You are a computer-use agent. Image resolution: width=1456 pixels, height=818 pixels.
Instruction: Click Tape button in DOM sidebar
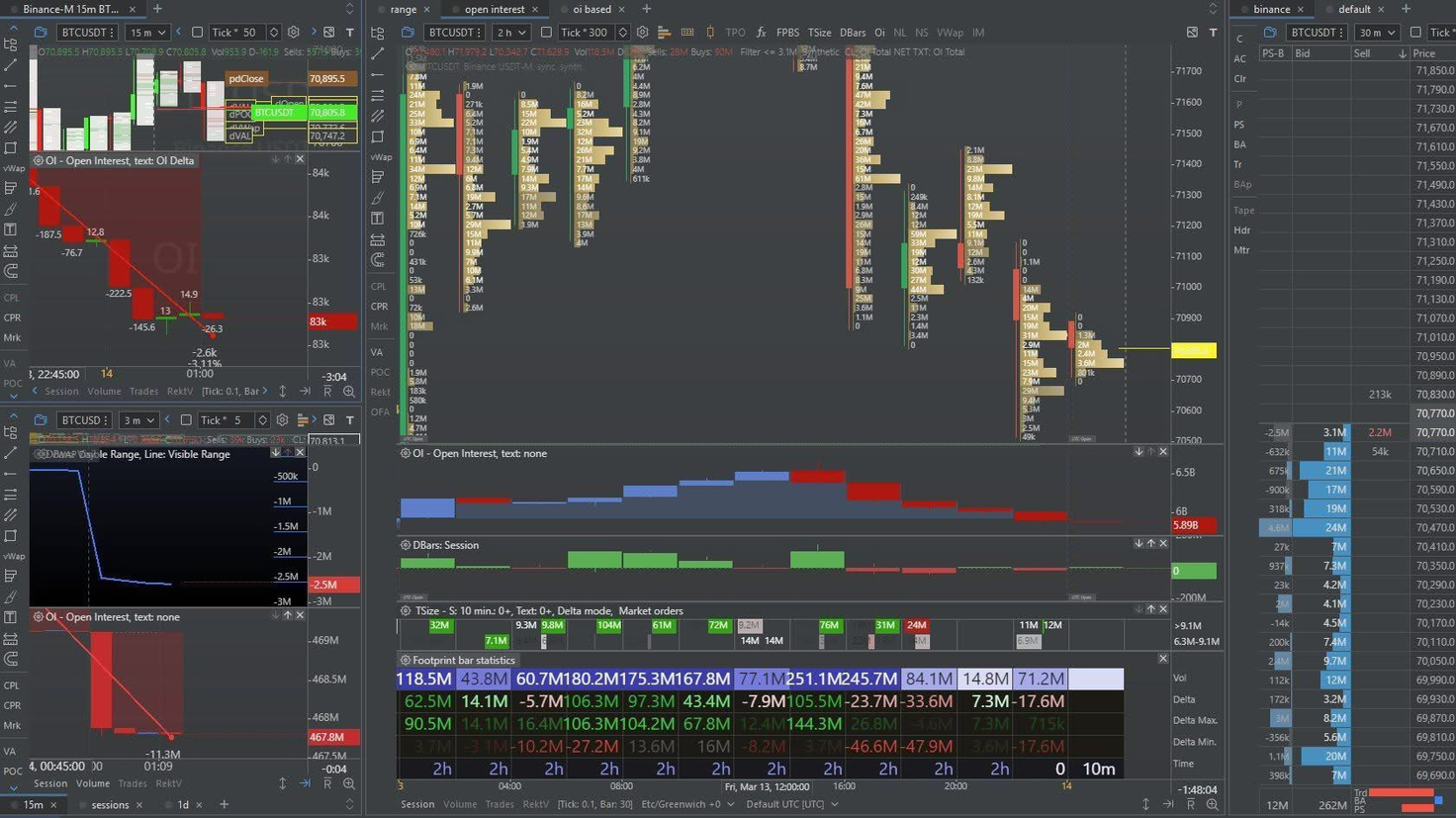click(x=1243, y=210)
